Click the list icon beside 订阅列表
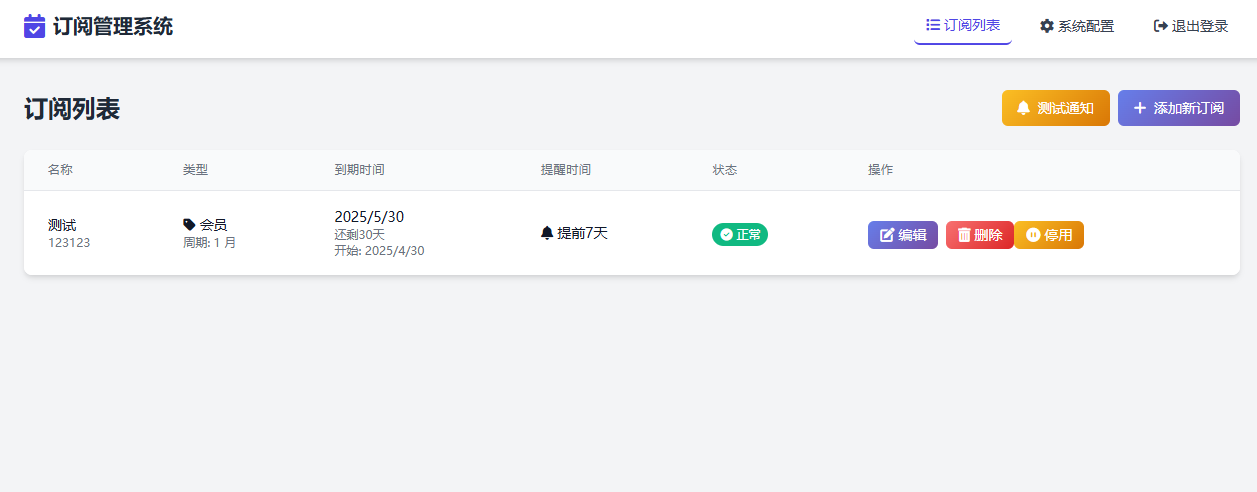Viewport: 1257px width, 492px height. click(932, 25)
